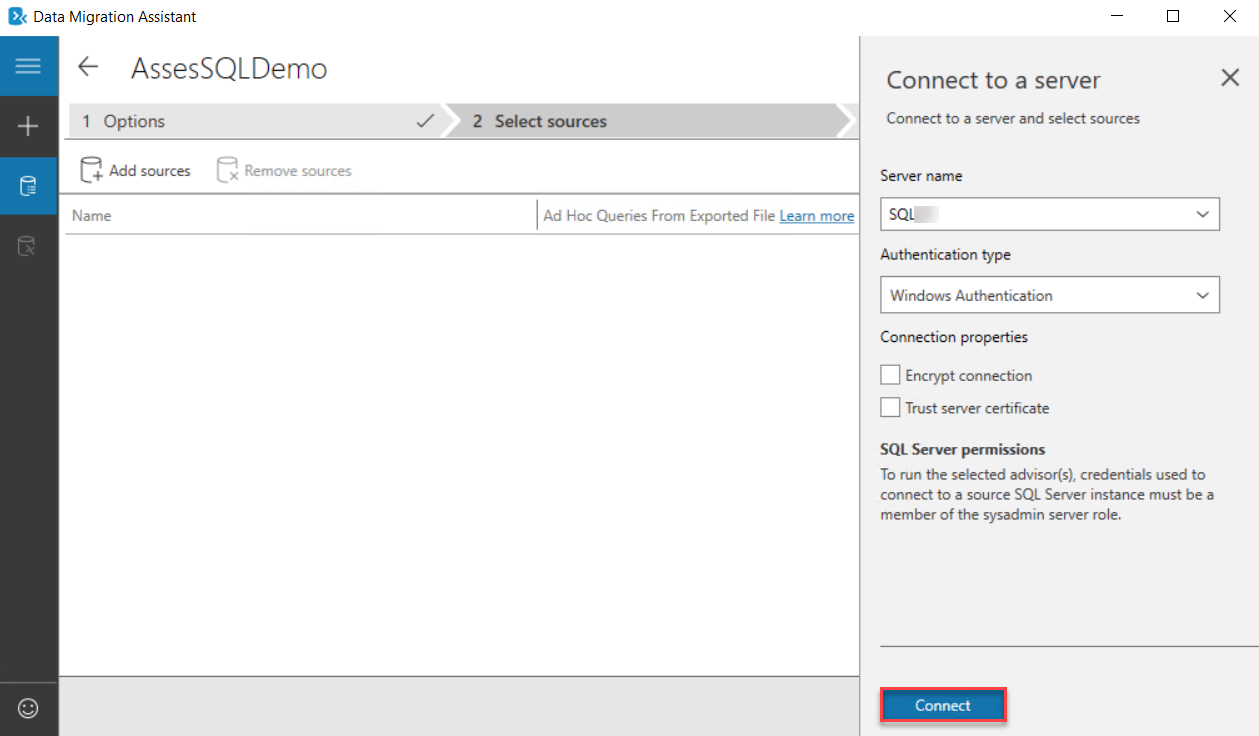Click the Connect button
Screen dimensions: 1259x736
click(x=942, y=706)
